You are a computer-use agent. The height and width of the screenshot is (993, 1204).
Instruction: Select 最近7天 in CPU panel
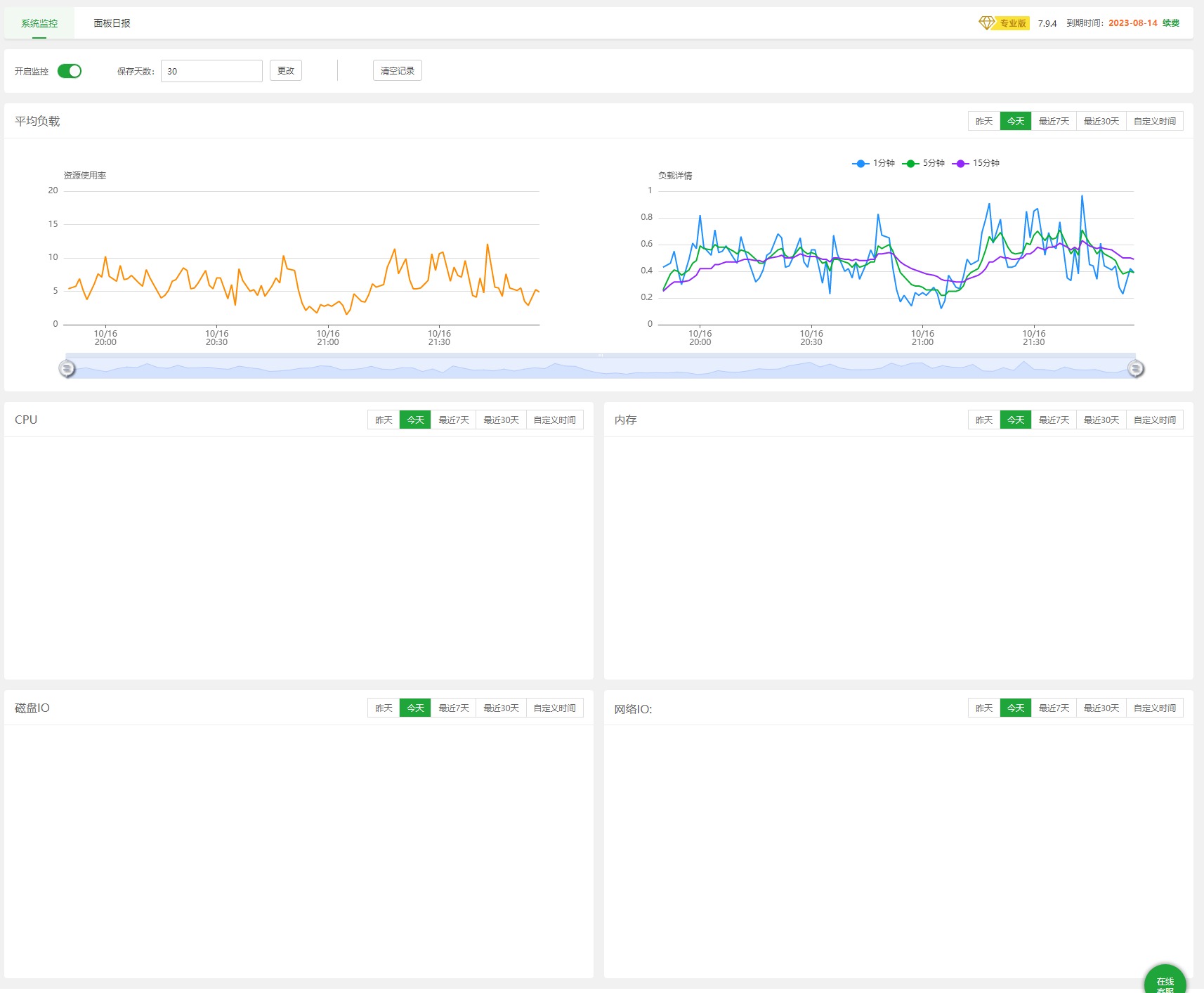[454, 420]
